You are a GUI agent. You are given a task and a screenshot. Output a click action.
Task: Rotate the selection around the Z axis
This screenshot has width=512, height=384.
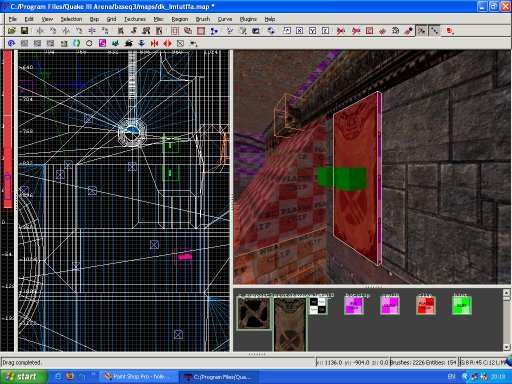pos(105,31)
